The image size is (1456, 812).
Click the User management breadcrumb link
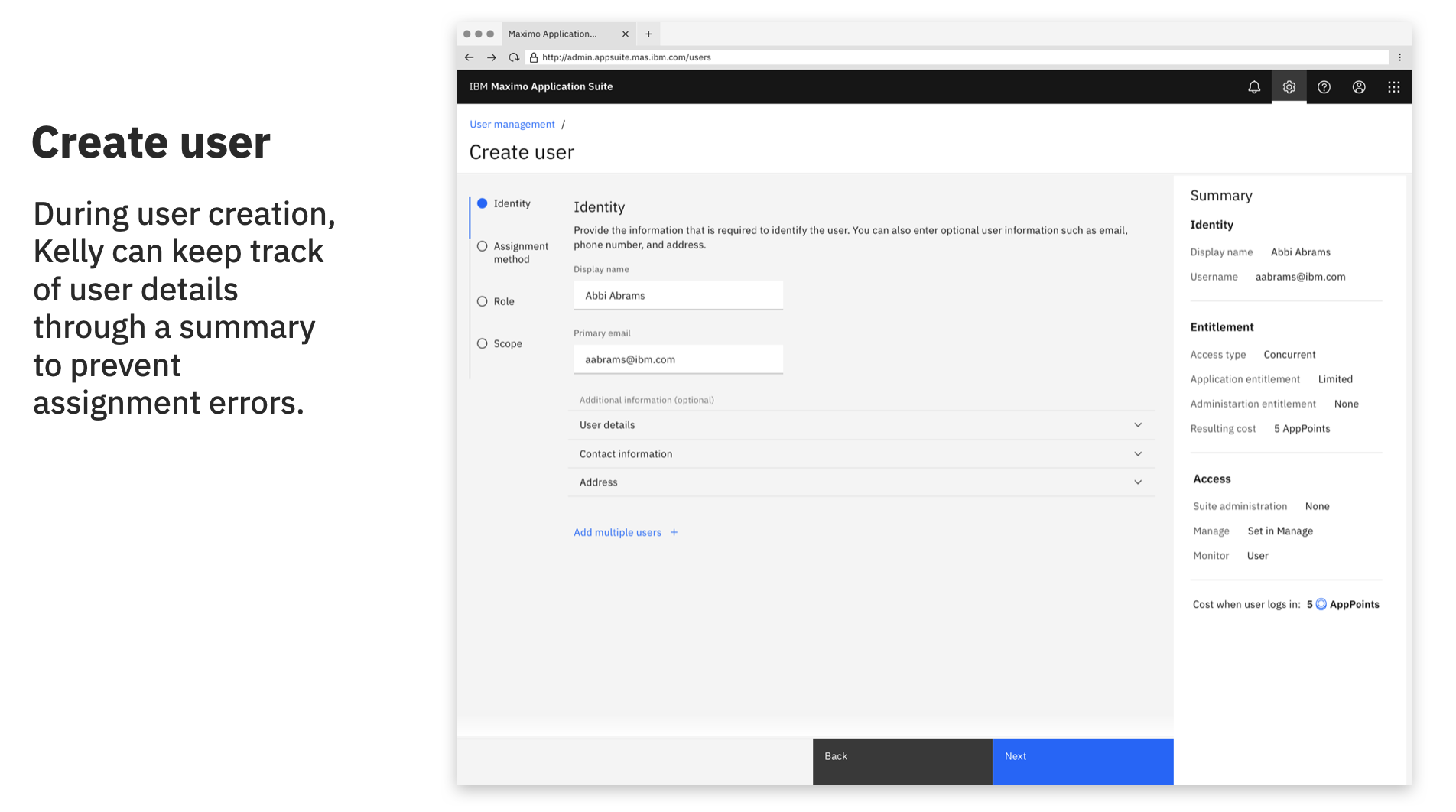tap(512, 124)
